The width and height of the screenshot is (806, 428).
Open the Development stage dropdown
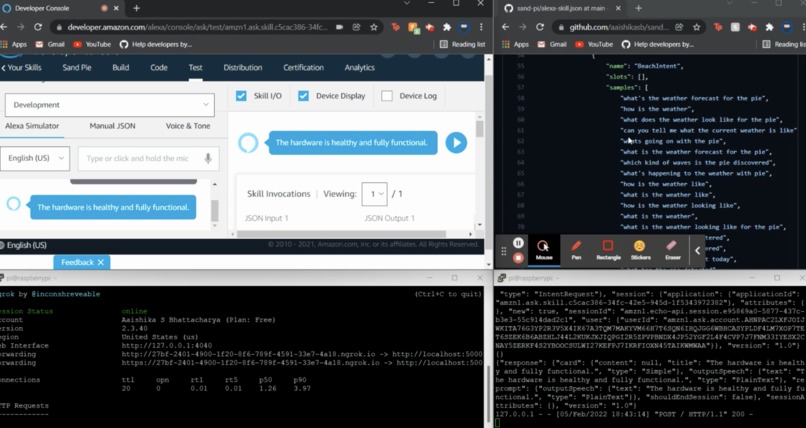pyautogui.click(x=109, y=105)
